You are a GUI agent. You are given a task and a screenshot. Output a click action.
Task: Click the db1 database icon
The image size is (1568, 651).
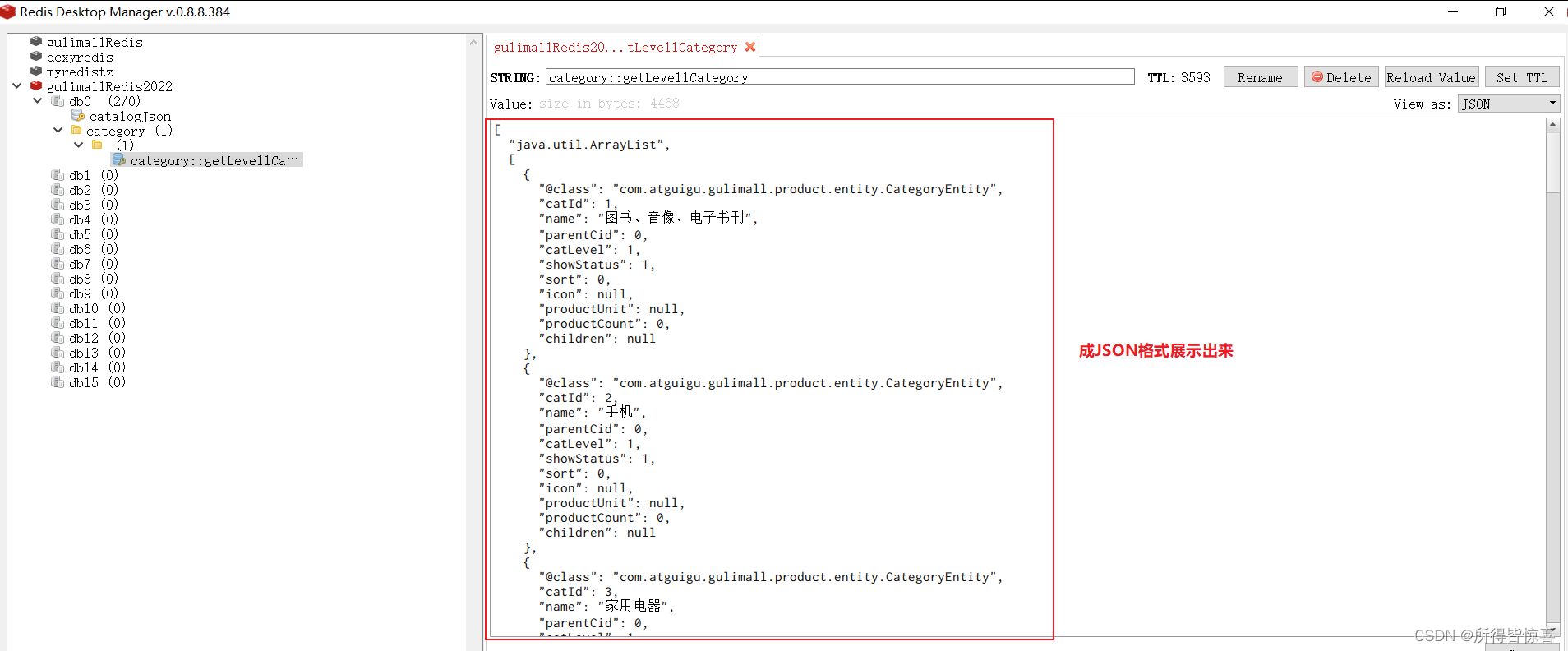[x=58, y=175]
